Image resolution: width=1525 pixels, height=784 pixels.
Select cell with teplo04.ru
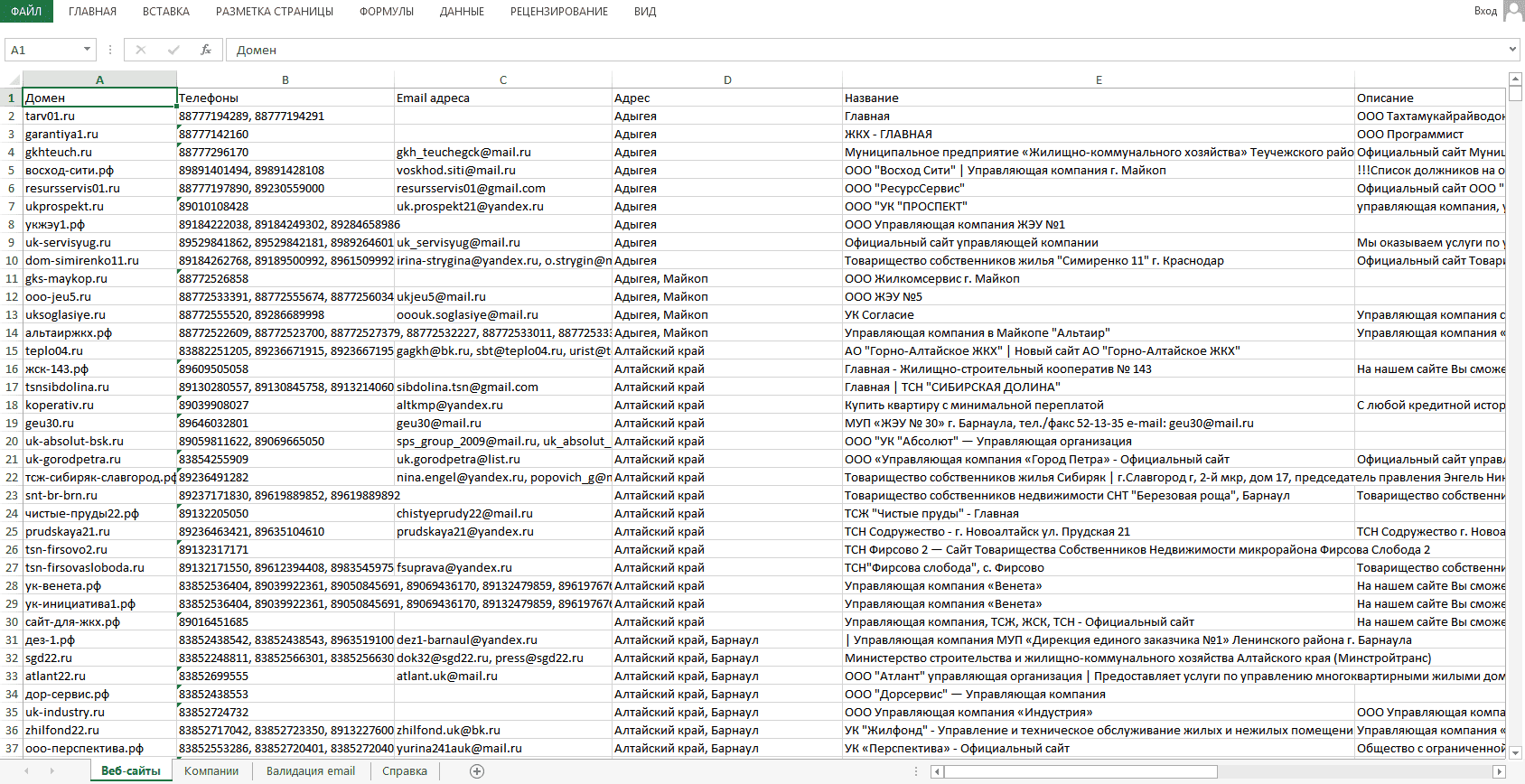click(99, 350)
